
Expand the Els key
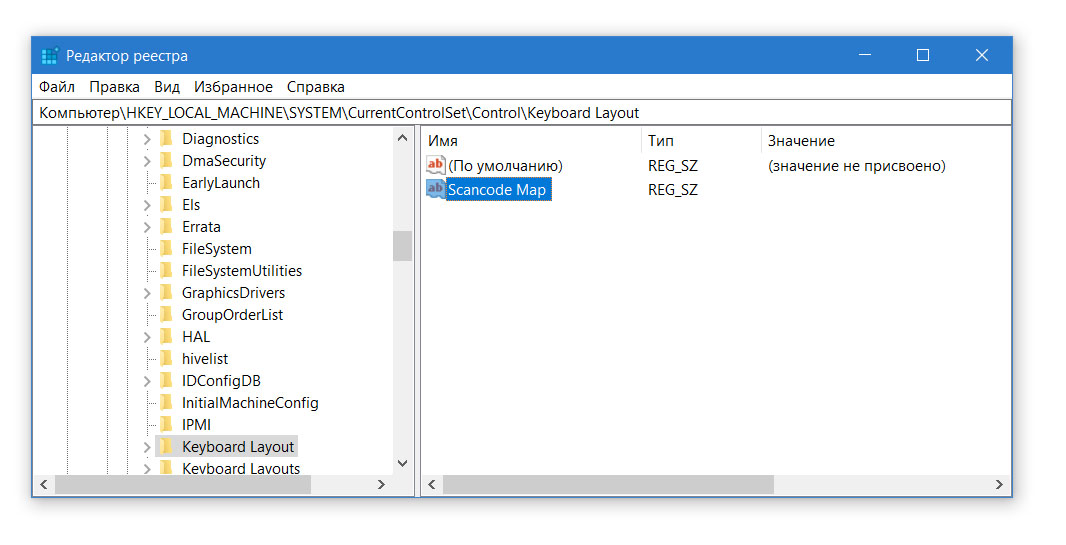coord(147,205)
